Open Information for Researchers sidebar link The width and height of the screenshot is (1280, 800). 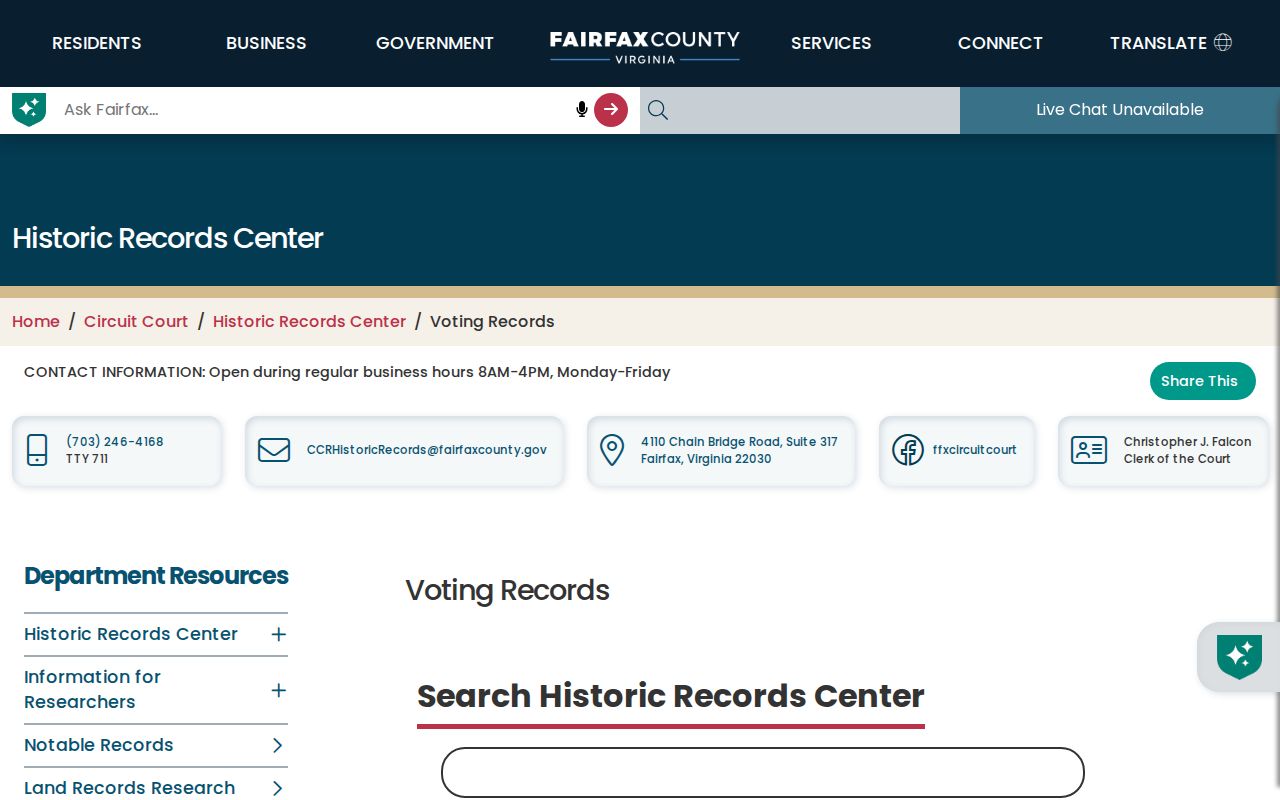click(93, 689)
